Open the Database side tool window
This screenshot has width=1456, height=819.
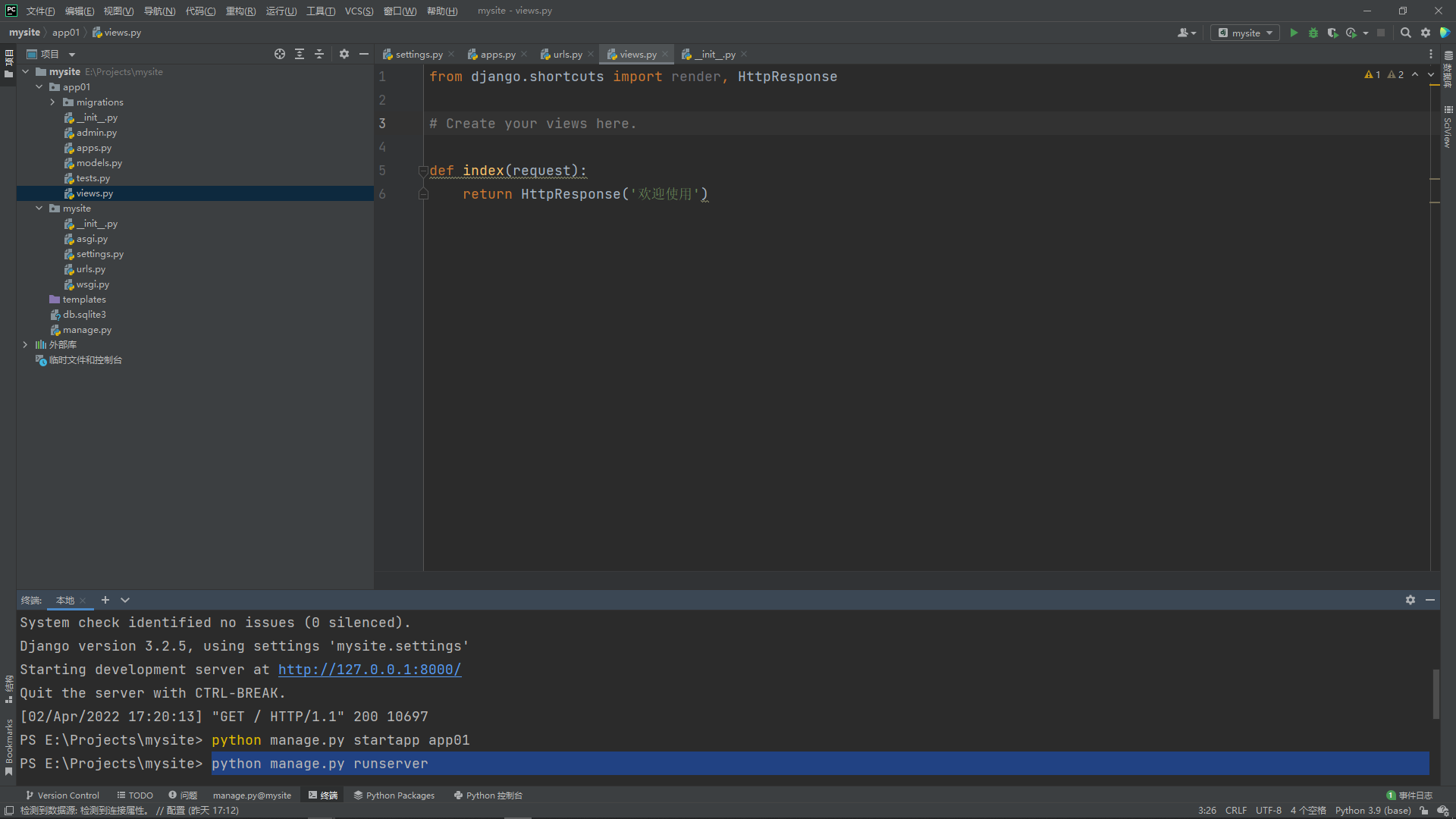click(x=1448, y=69)
